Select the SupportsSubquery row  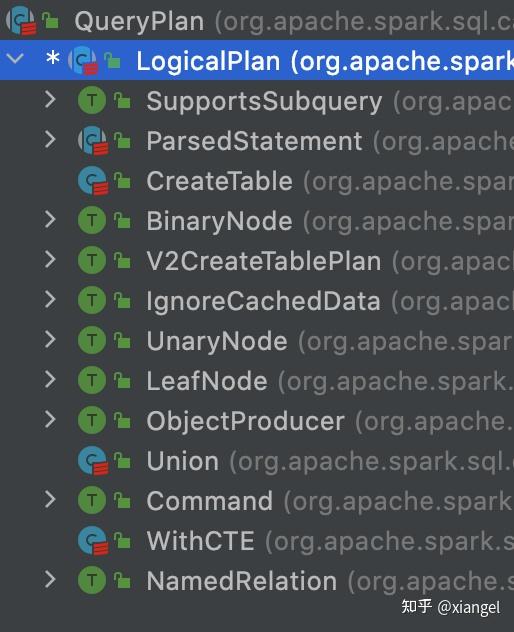[x=257, y=100]
